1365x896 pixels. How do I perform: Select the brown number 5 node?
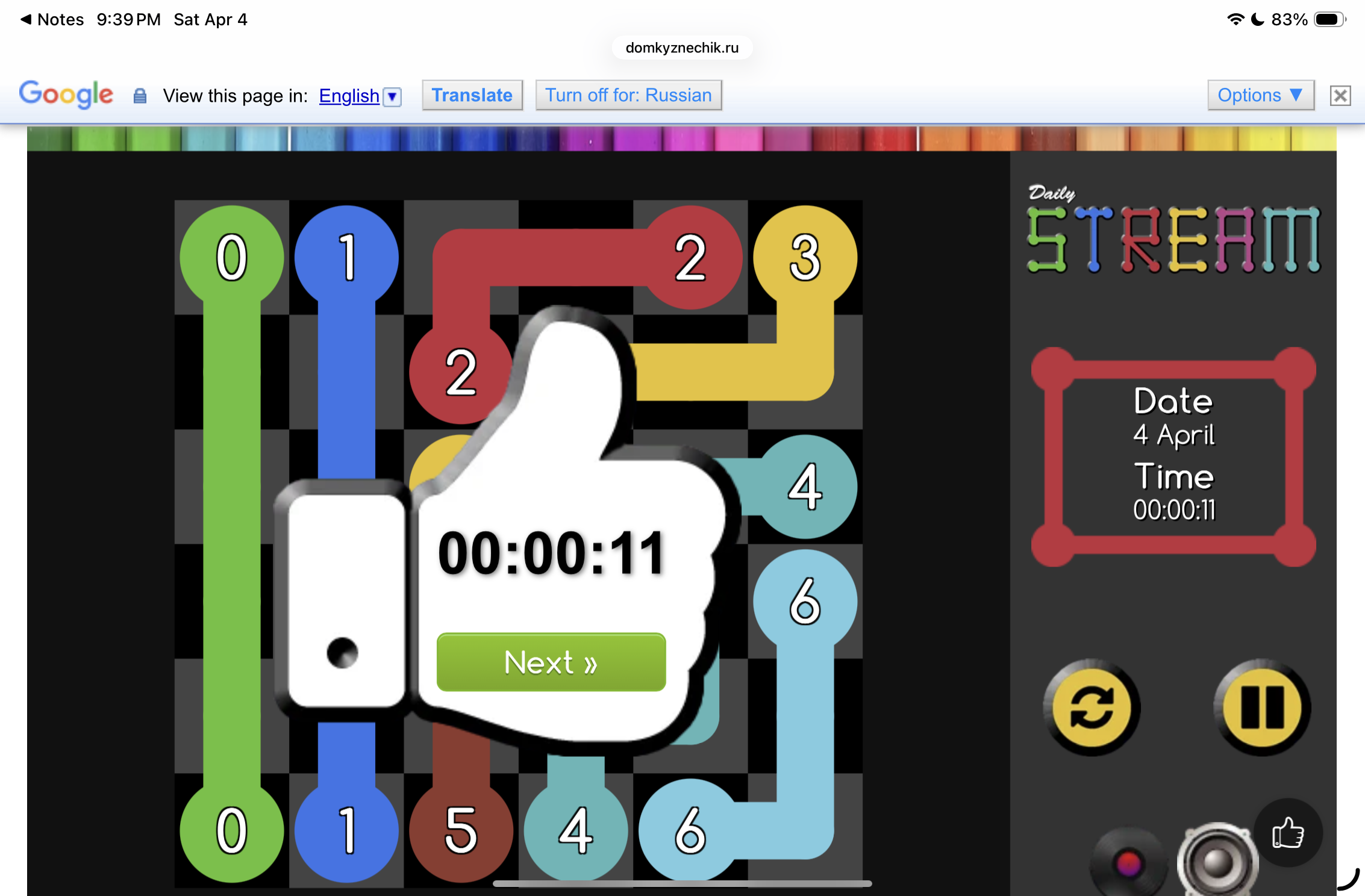(x=461, y=830)
